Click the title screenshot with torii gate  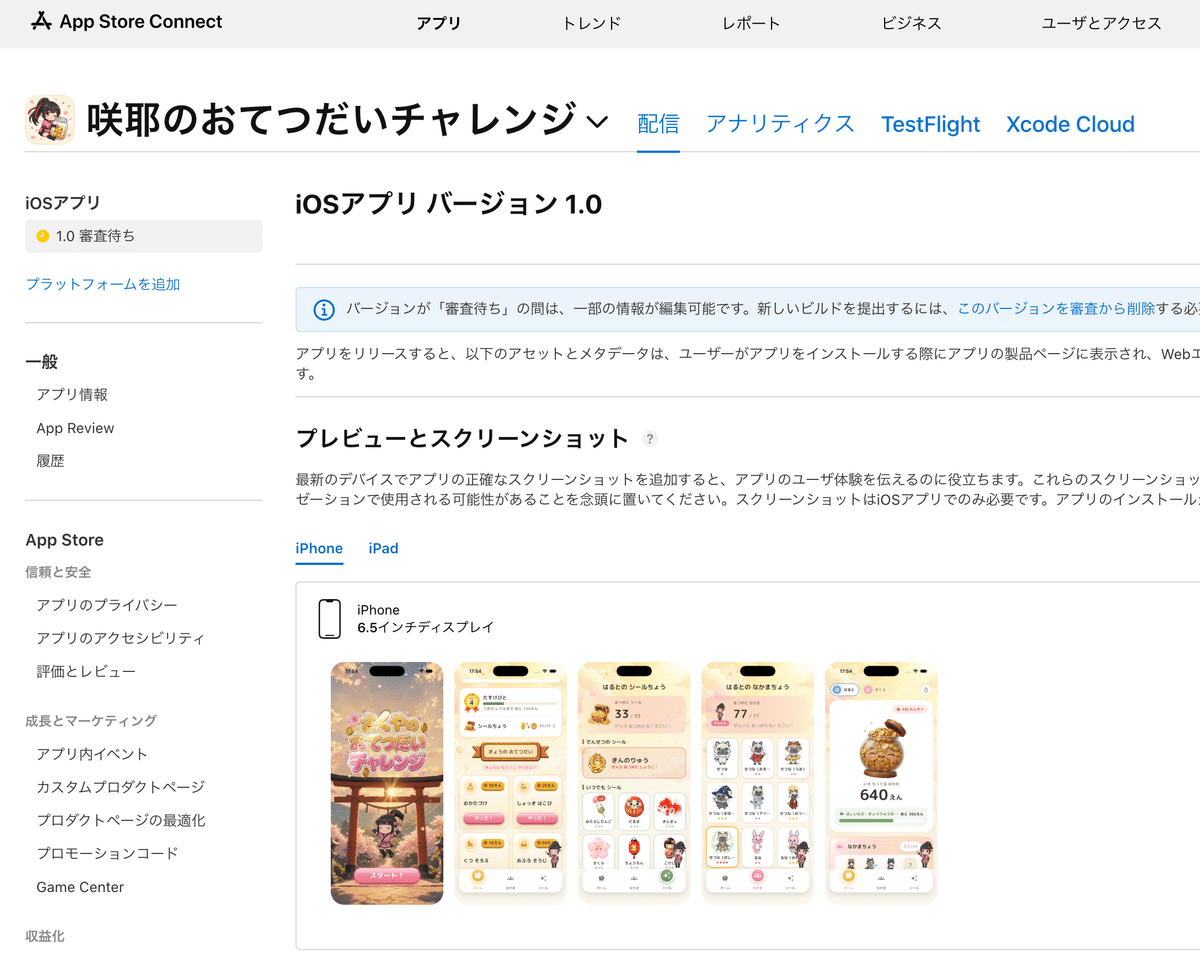point(387,783)
